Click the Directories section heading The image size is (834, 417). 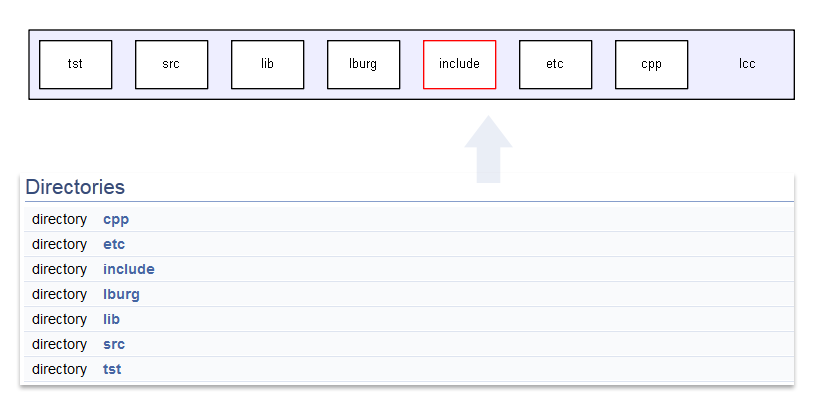pyautogui.click(x=75, y=187)
